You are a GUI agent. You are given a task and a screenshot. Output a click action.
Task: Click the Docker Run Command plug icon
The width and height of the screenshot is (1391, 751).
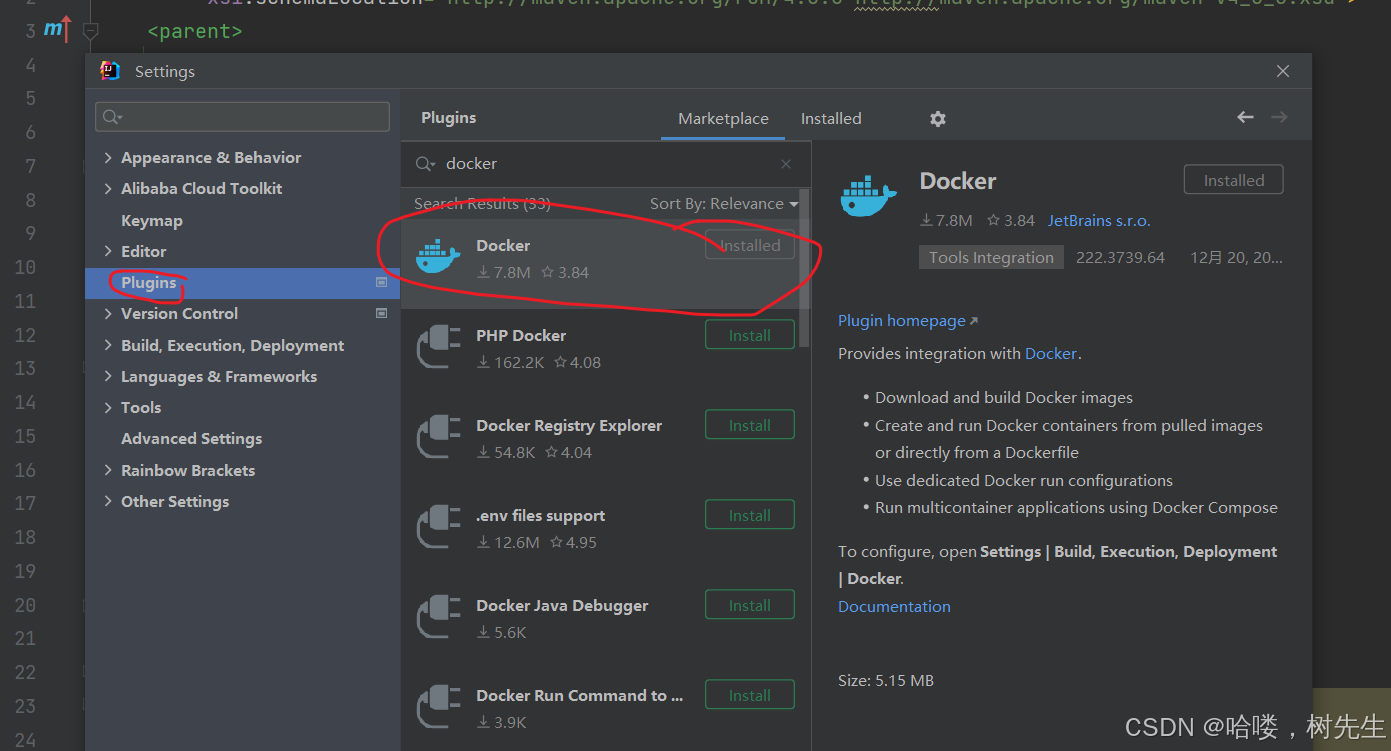pyautogui.click(x=438, y=707)
